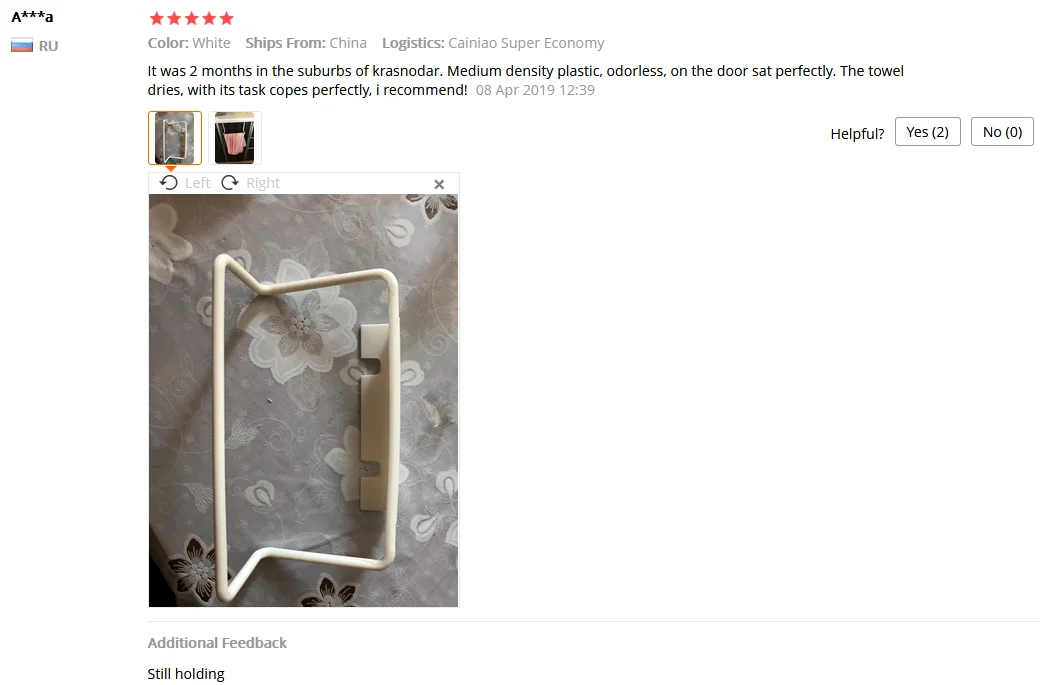Vote No (0) on review helpfulness
This screenshot has height=685, width=1040.
click(1002, 132)
